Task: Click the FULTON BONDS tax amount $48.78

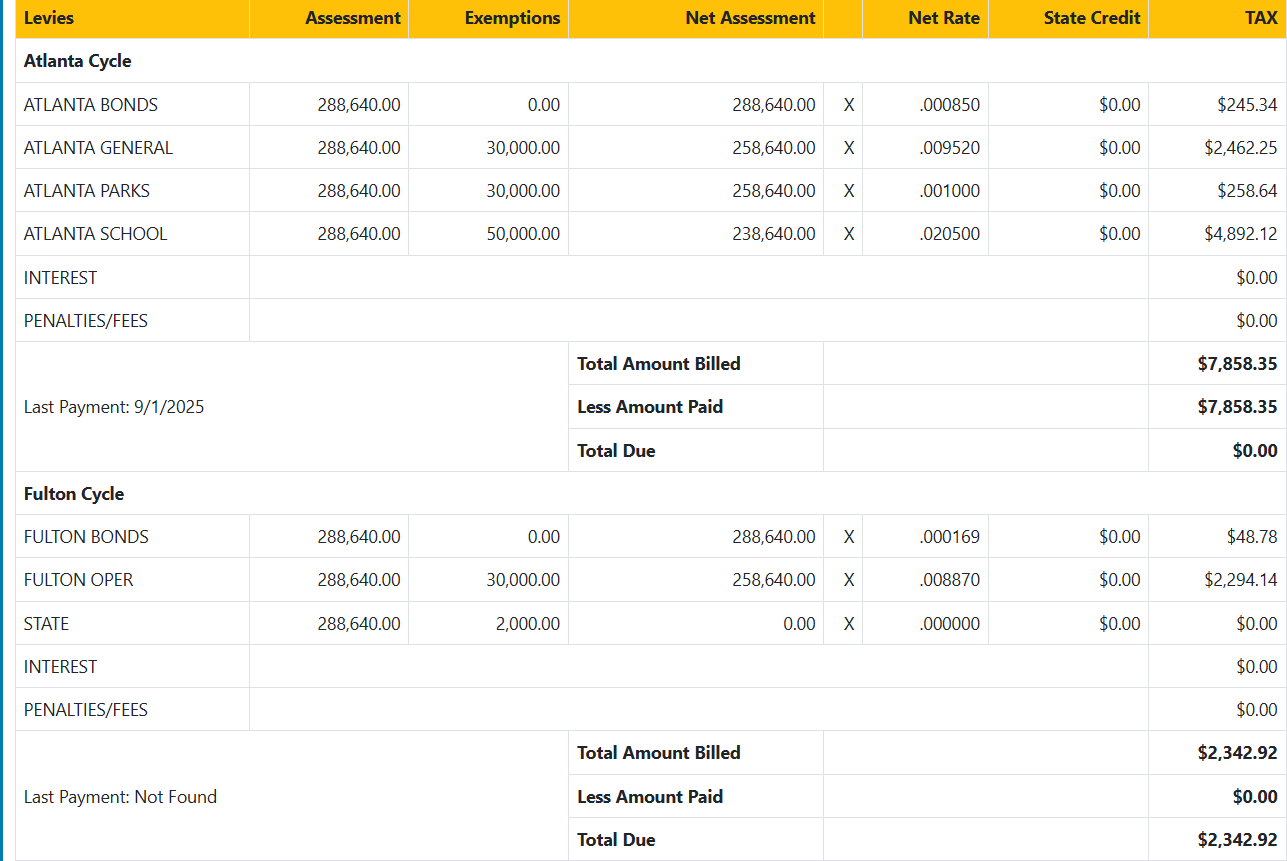Action: coord(1251,537)
